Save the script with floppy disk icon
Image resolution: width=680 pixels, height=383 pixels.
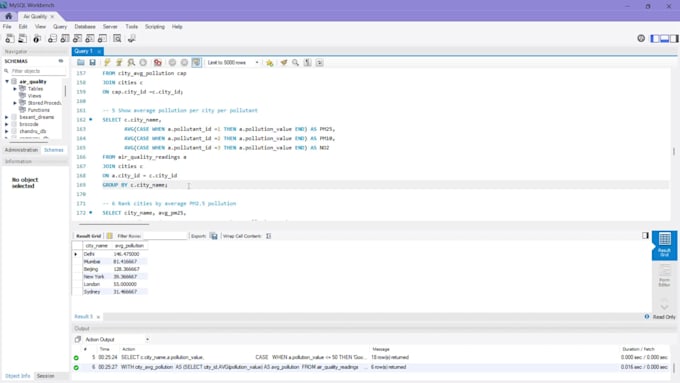point(92,62)
